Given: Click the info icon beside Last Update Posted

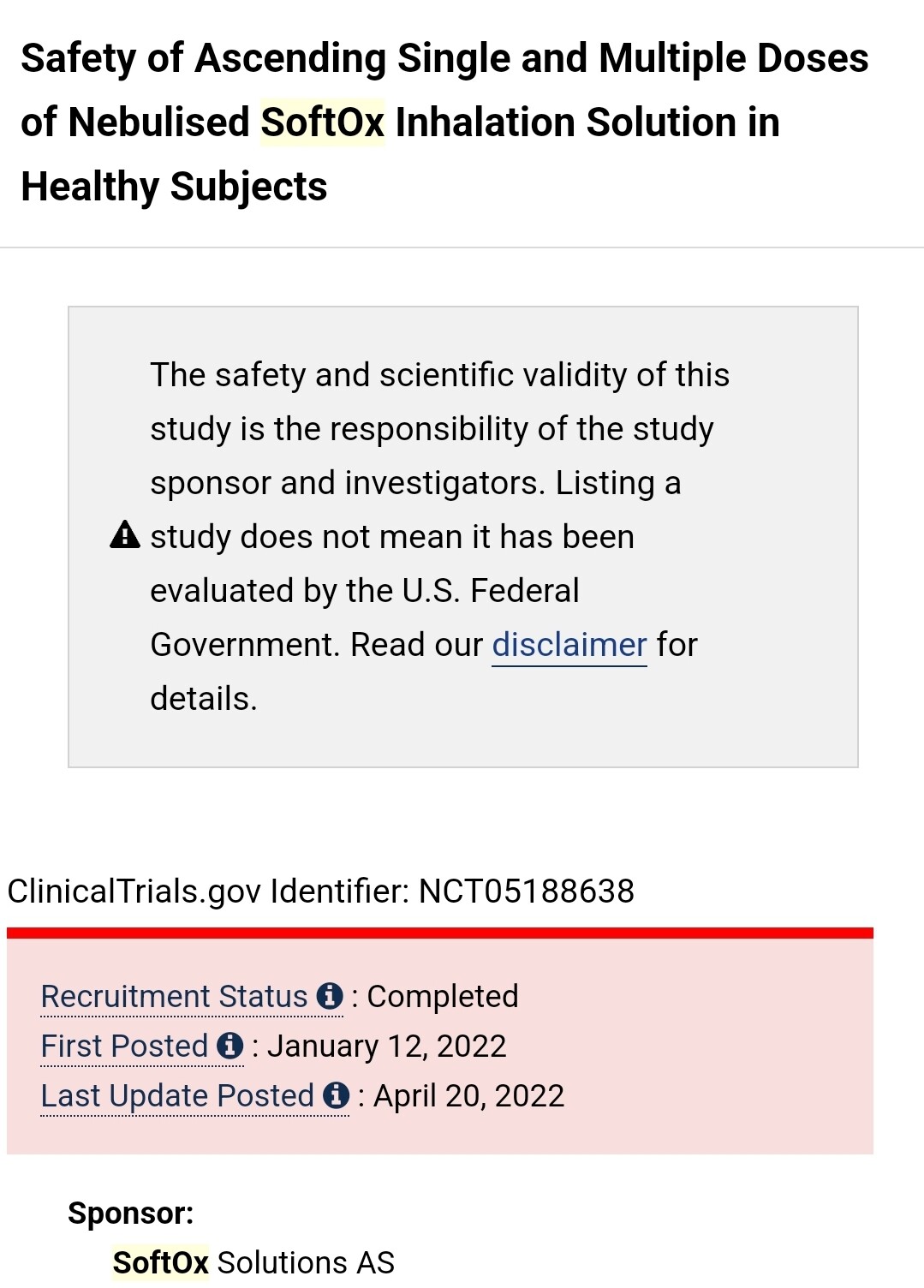Looking at the screenshot, I should click(x=337, y=1095).
